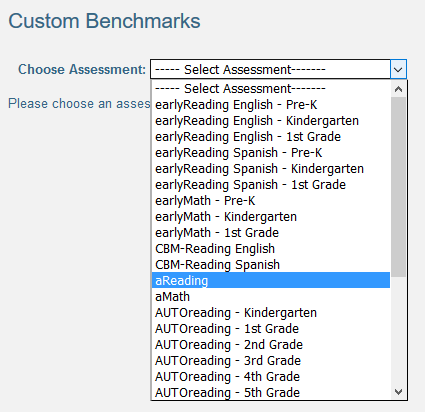The height and width of the screenshot is (412, 425).
Task: Select earlyMath - Kindergarten option
Action: click(271, 217)
